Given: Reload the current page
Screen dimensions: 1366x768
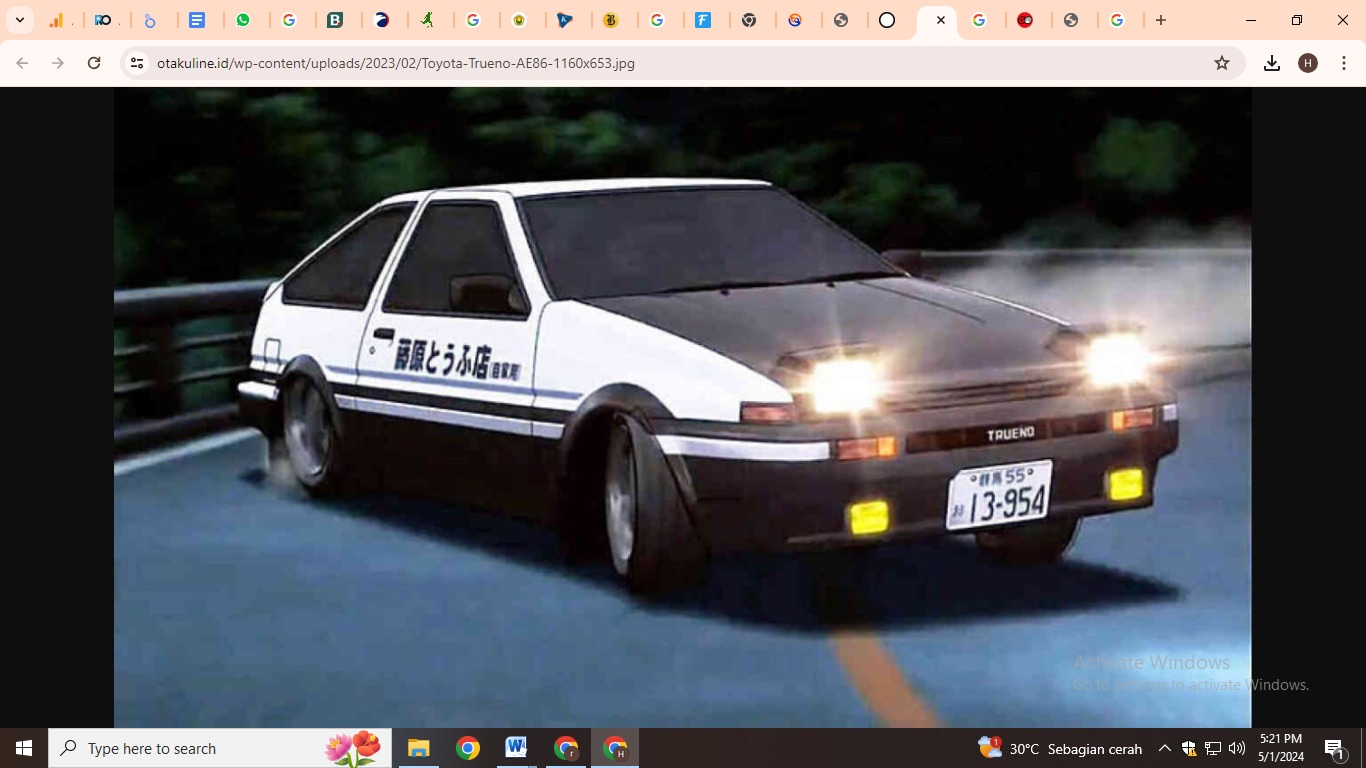Looking at the screenshot, I should pos(93,62).
